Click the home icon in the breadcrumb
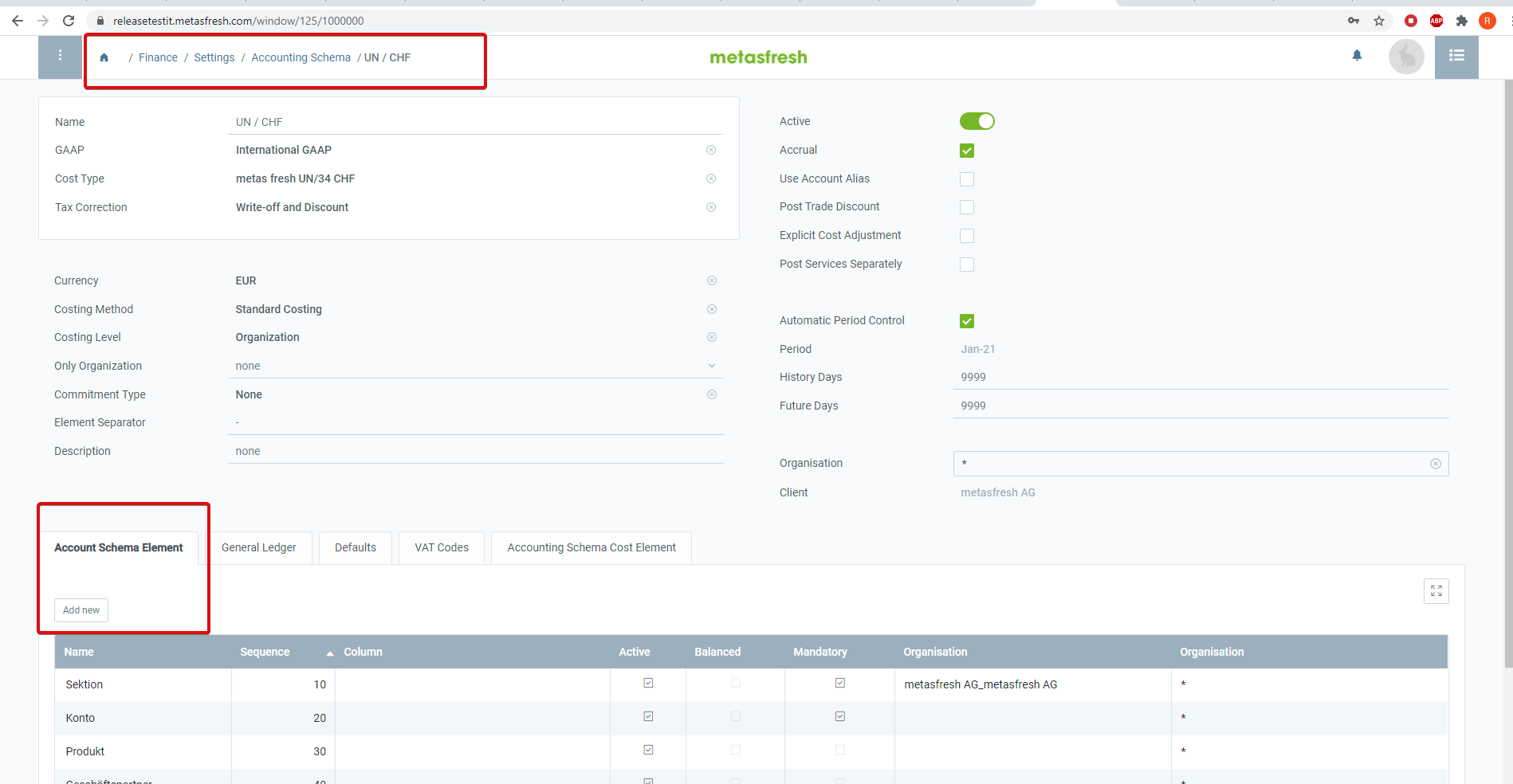The width and height of the screenshot is (1513, 784). click(x=104, y=57)
